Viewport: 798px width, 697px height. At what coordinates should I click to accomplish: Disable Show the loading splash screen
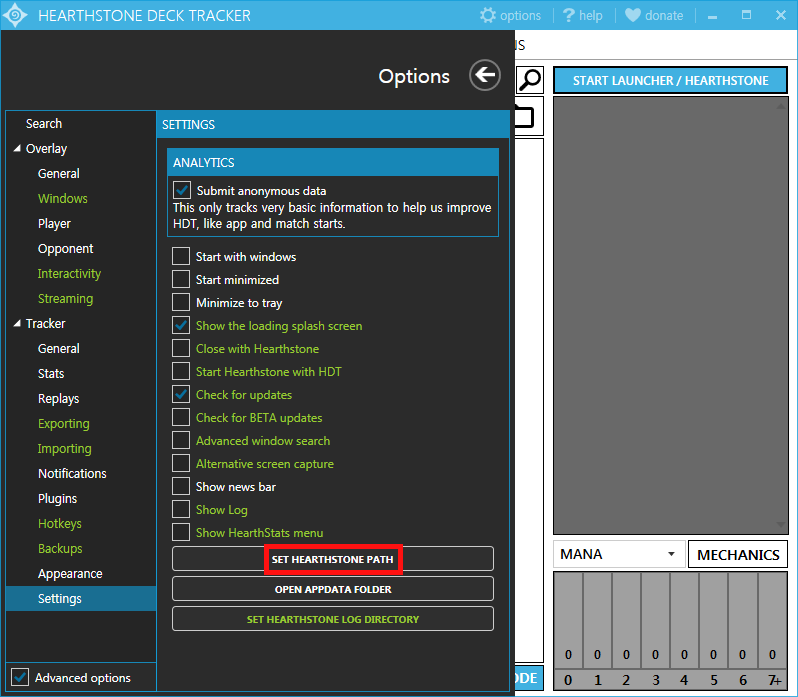pyautogui.click(x=181, y=326)
